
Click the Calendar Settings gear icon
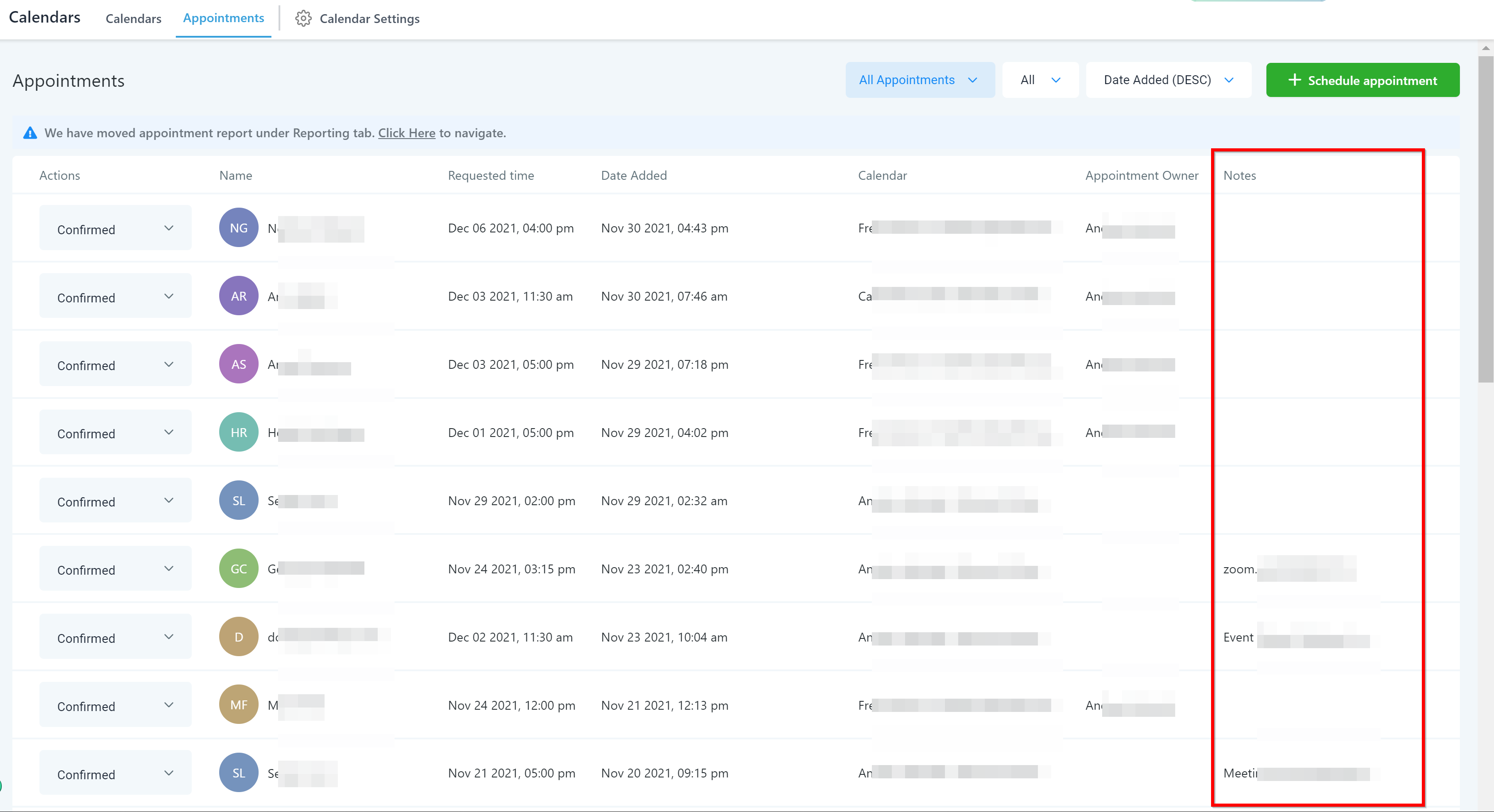(x=303, y=19)
